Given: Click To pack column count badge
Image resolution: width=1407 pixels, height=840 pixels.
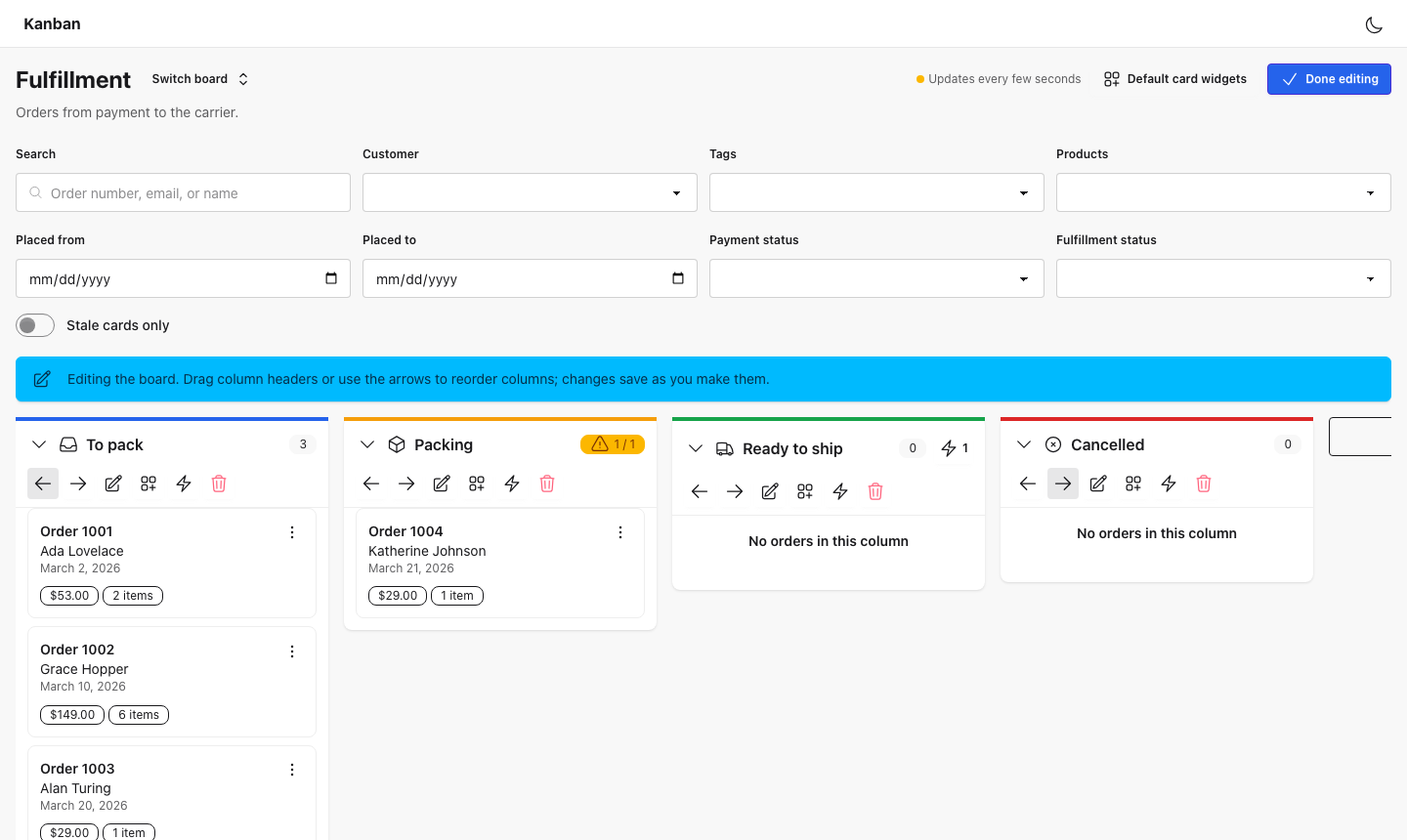Looking at the screenshot, I should tap(303, 444).
